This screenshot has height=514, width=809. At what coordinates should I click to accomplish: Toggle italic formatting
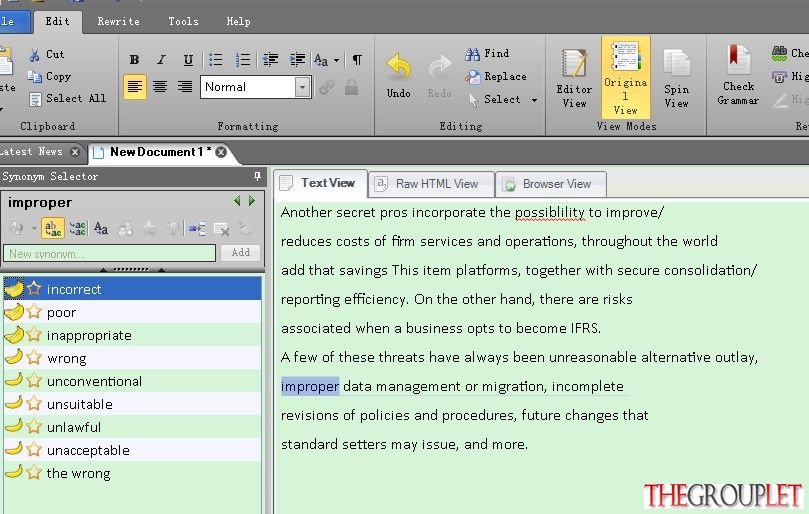161,60
